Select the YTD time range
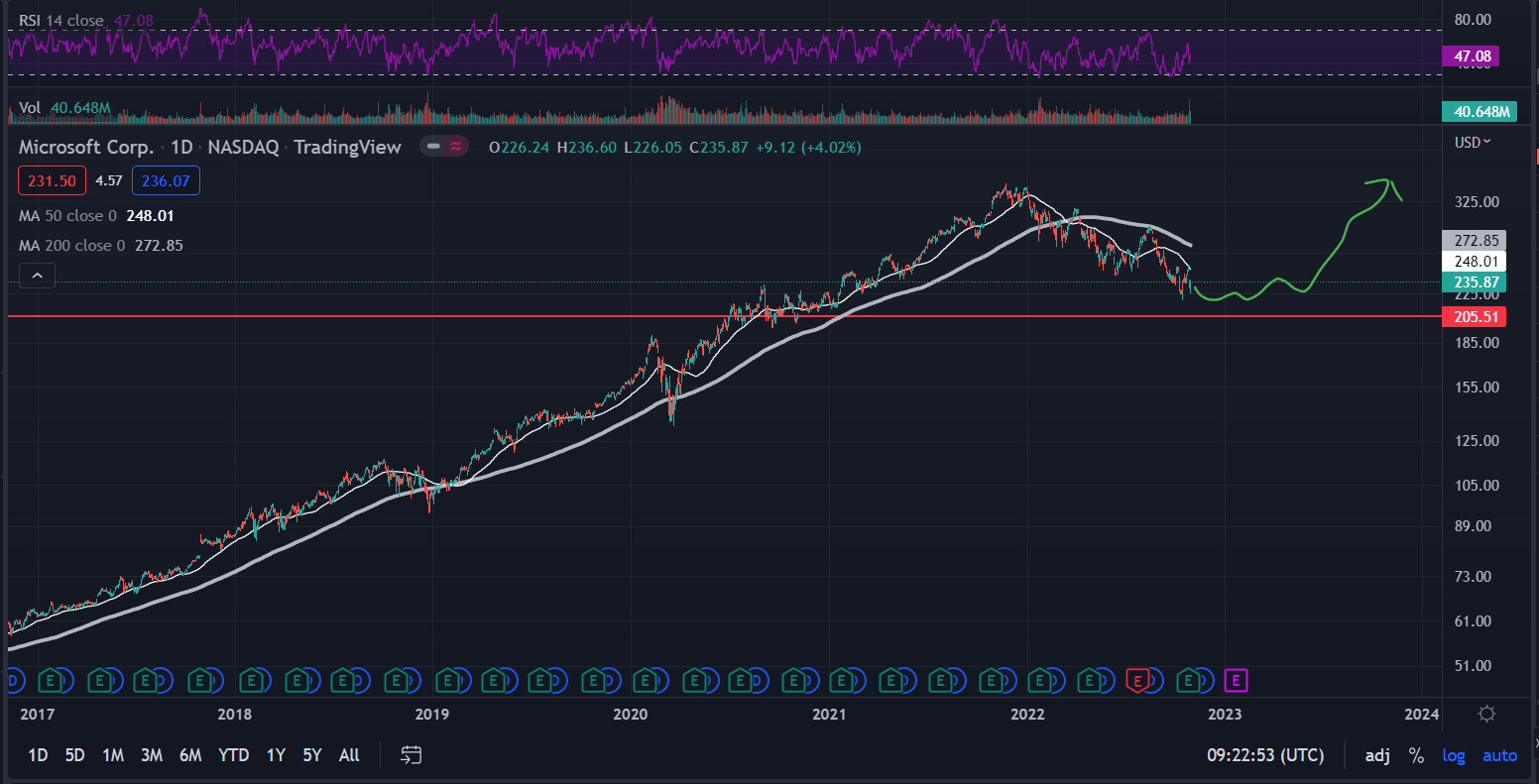Viewport: 1539px width, 784px height. click(x=233, y=755)
